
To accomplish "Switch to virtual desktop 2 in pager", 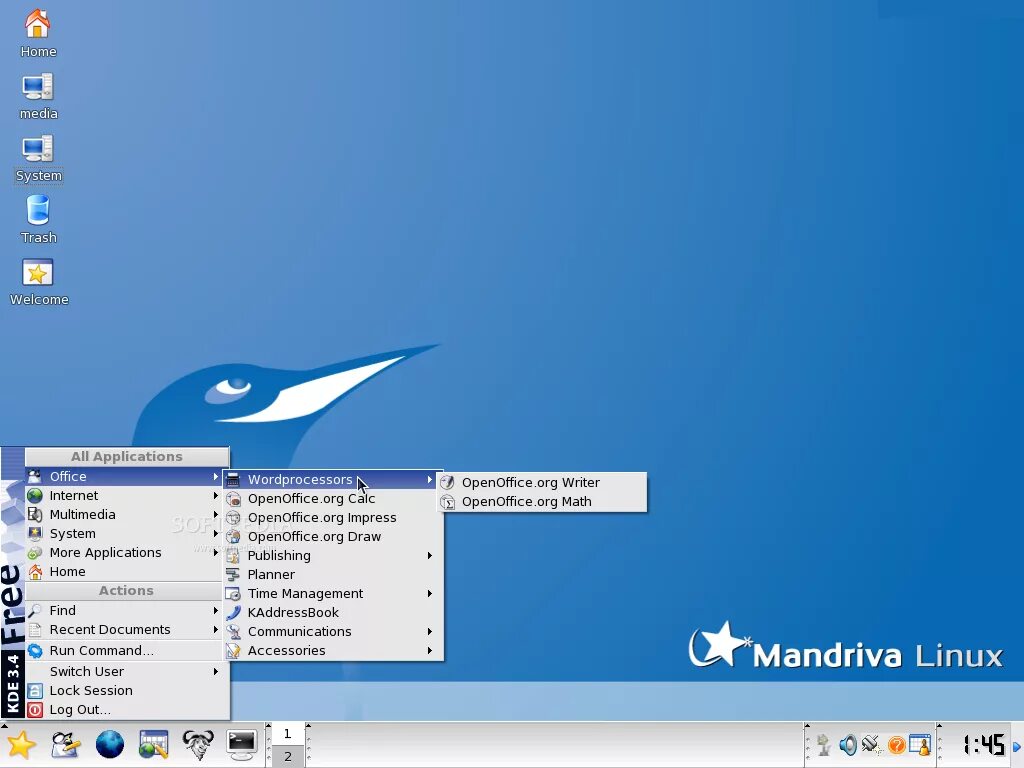I will [287, 756].
